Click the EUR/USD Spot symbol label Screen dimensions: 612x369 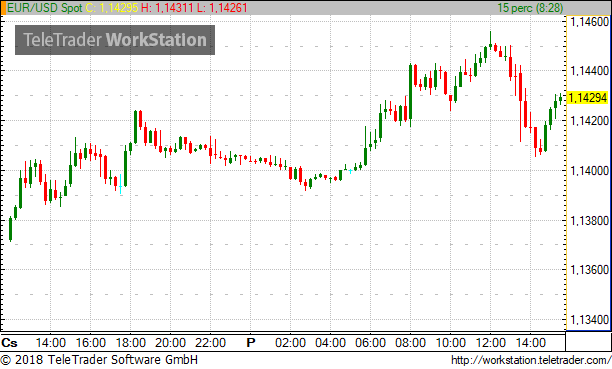click(45, 8)
